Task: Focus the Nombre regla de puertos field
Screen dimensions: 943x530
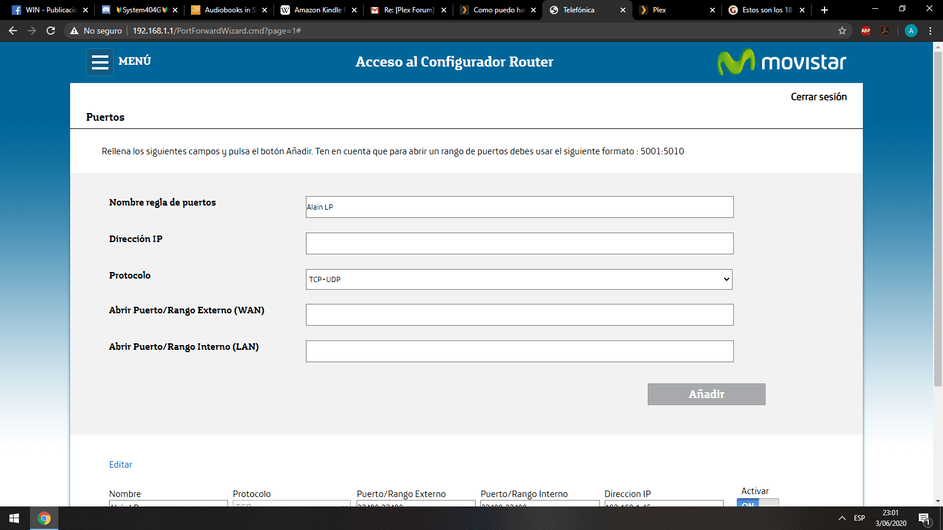Action: click(519, 207)
